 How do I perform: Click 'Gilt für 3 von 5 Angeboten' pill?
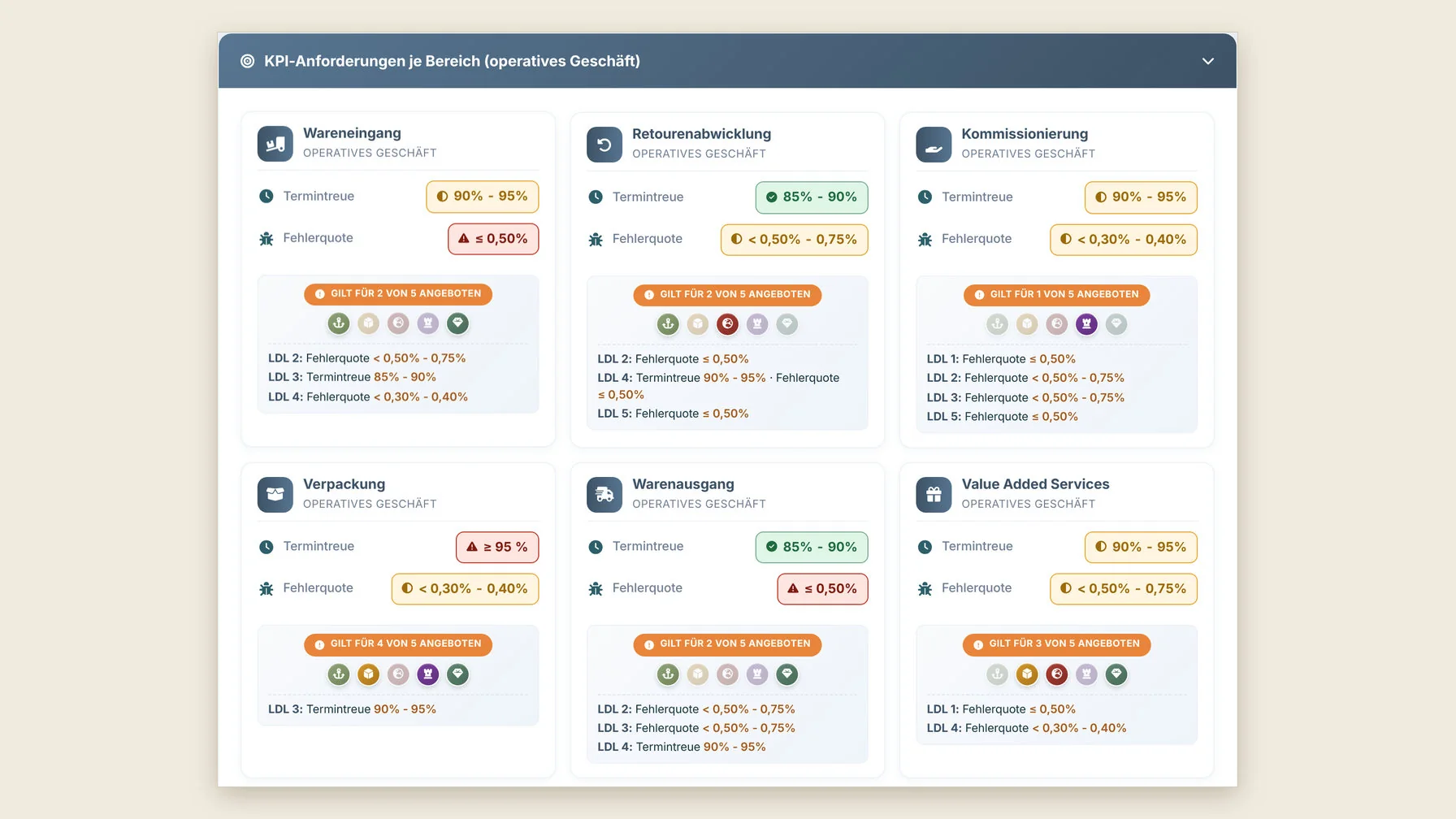(x=1056, y=644)
